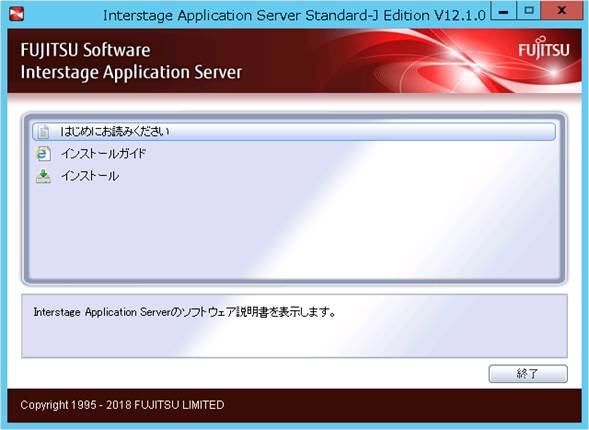Click the description text about ソフトウェア説明書
This screenshot has height=430, width=589.
coord(184,312)
